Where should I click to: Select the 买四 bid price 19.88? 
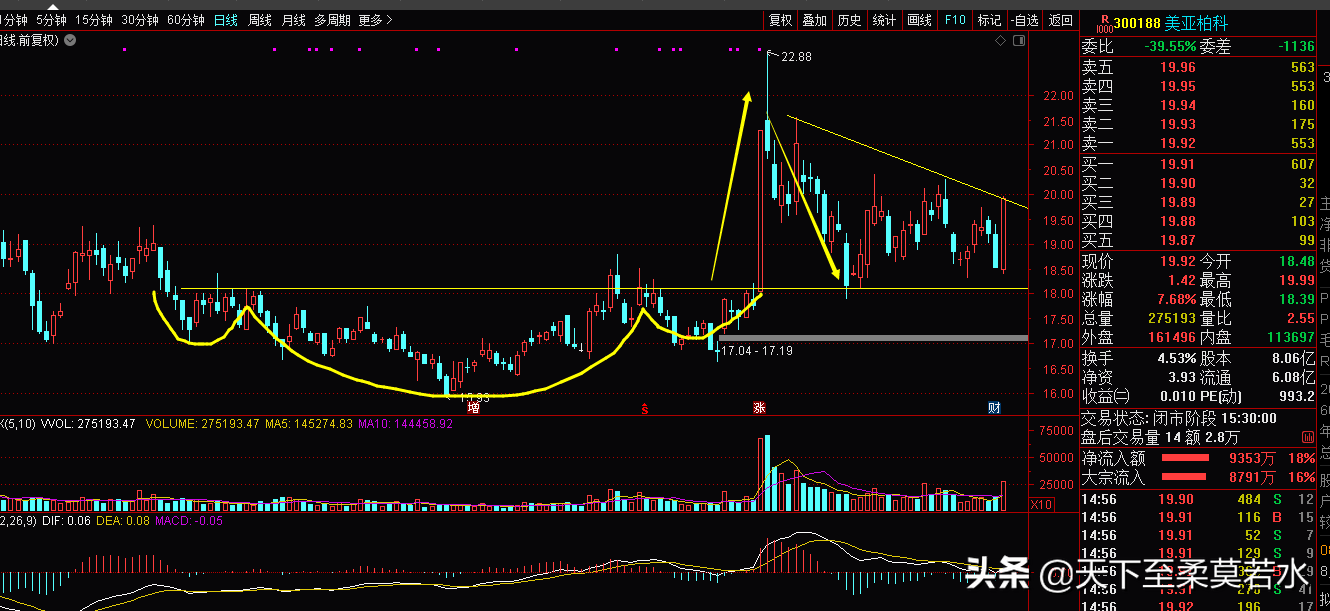(x=1177, y=222)
